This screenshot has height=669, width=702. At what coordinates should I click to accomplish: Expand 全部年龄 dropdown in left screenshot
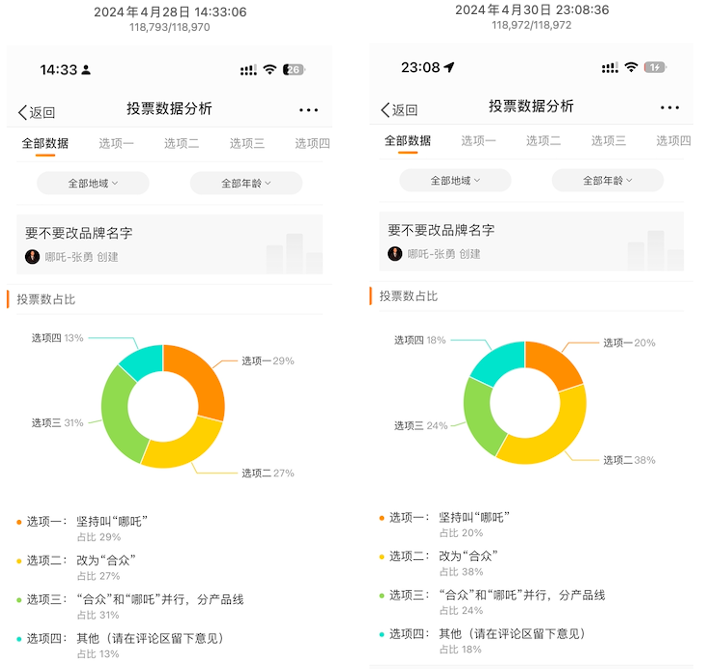click(x=246, y=183)
